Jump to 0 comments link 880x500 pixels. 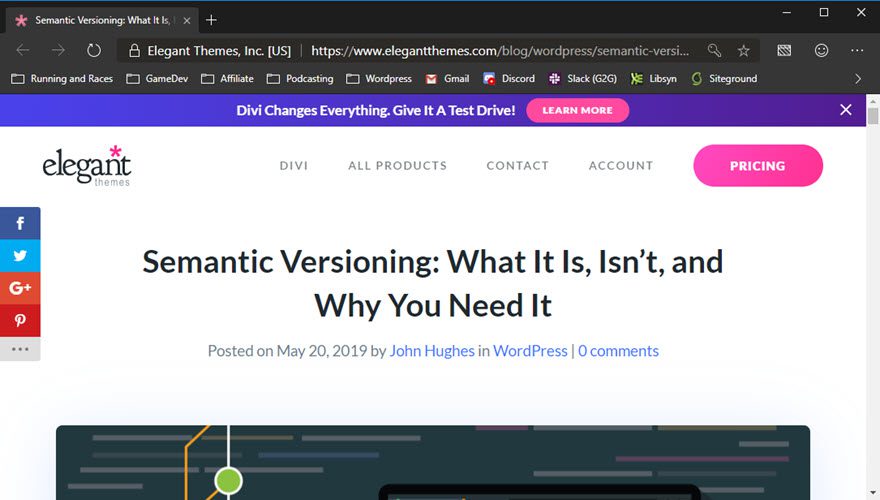(618, 351)
